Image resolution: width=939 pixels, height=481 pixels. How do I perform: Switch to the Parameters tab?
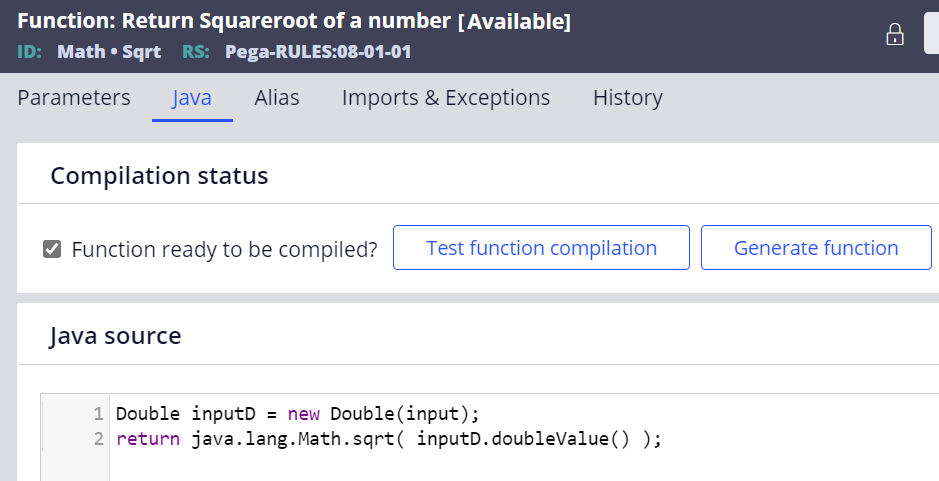tap(74, 97)
